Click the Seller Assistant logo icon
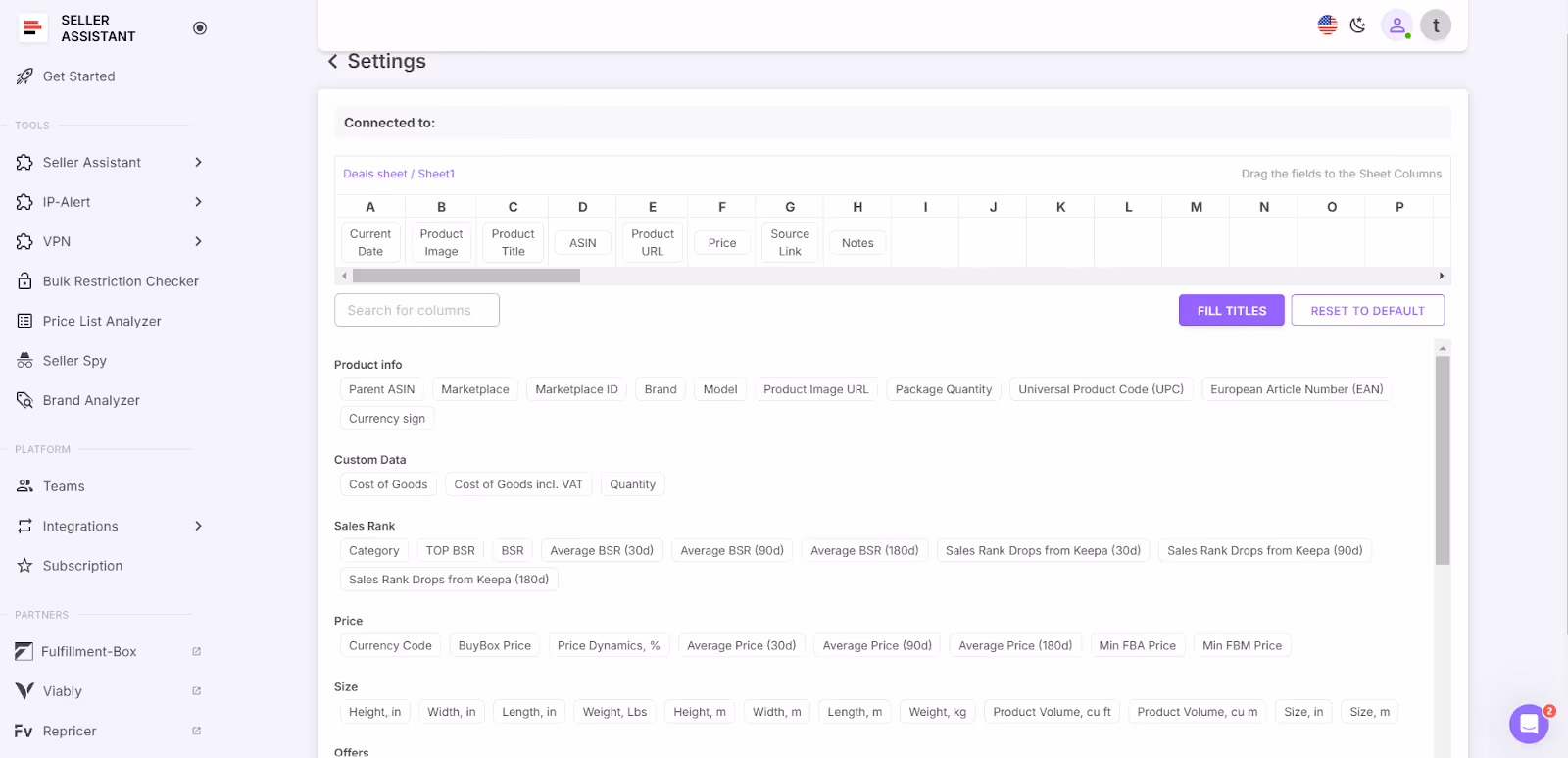Image resolution: width=1568 pixels, height=758 pixels. coord(32,28)
